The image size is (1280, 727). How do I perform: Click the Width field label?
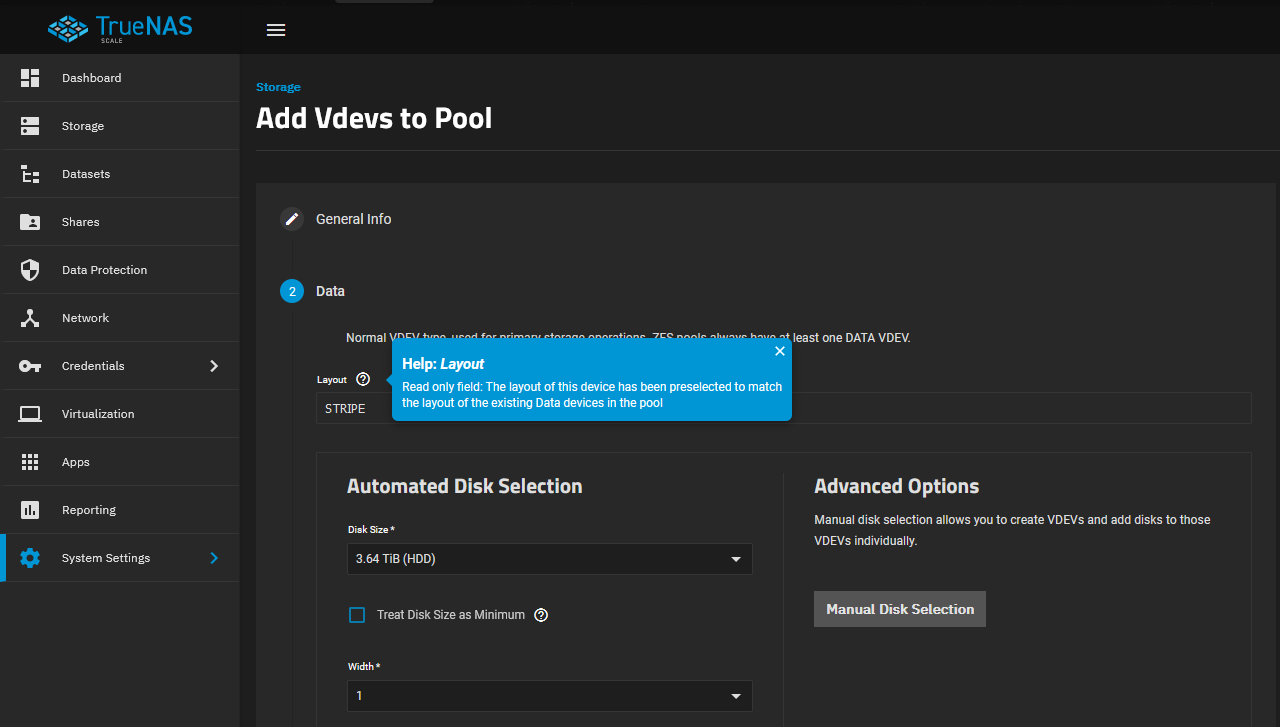[364, 666]
